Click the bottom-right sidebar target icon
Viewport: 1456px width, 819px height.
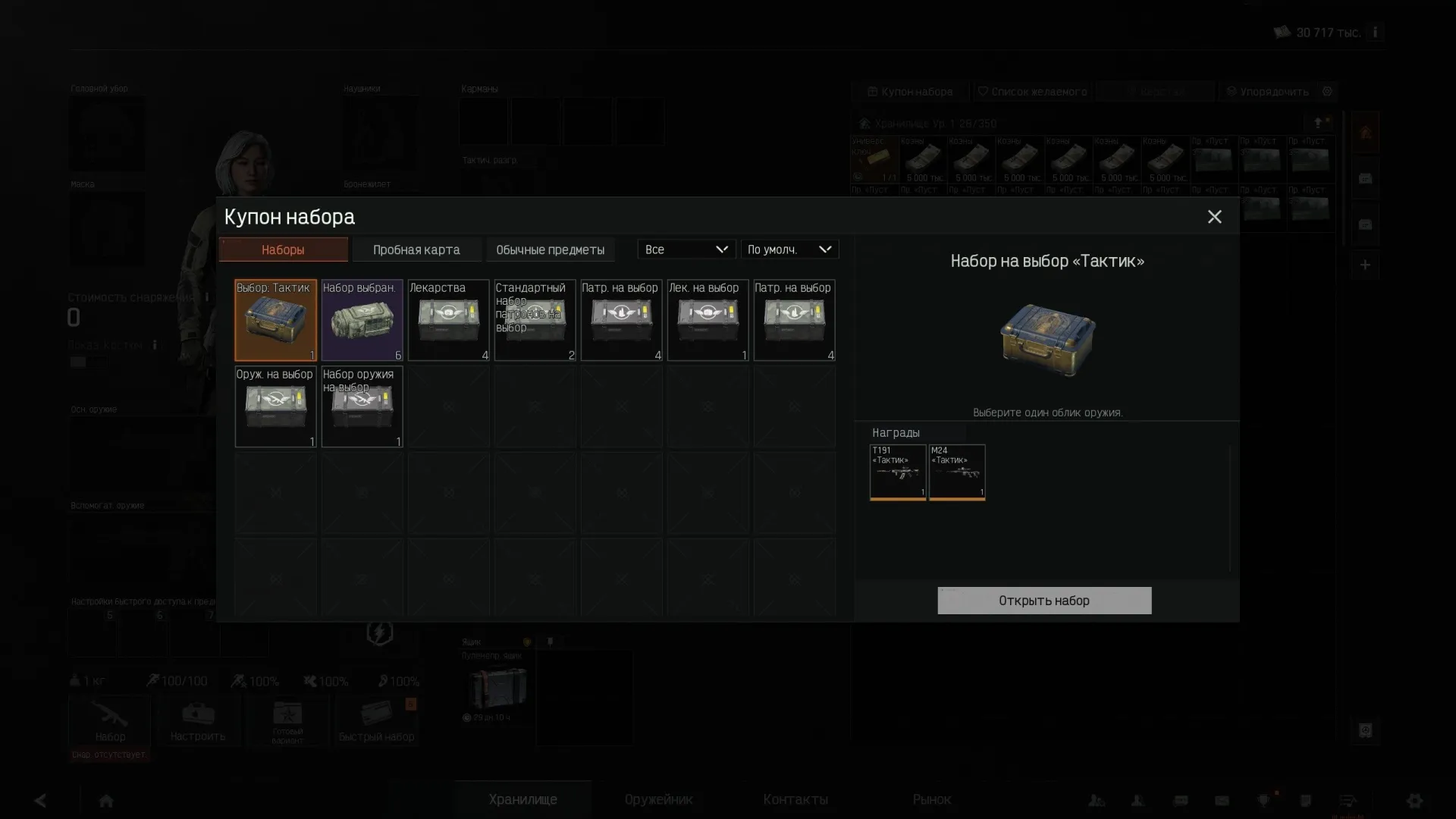point(1365,730)
